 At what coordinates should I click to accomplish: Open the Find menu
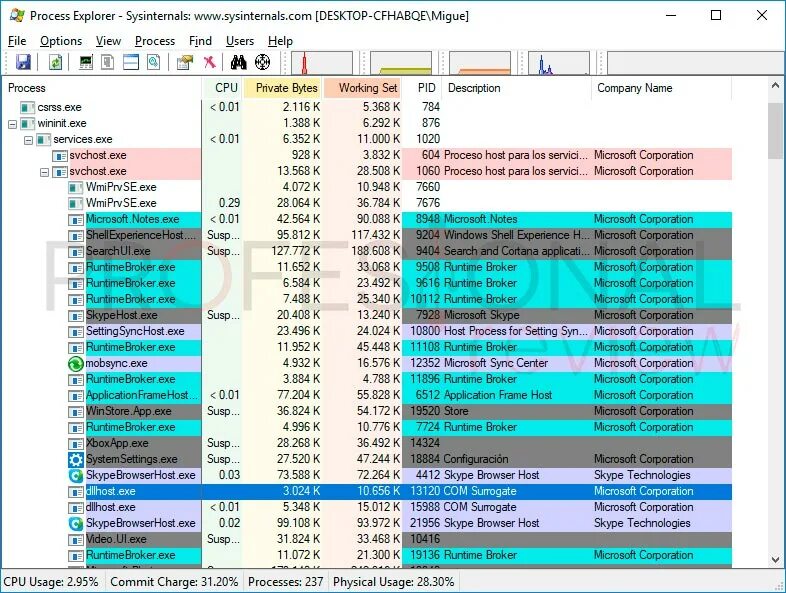pos(200,41)
